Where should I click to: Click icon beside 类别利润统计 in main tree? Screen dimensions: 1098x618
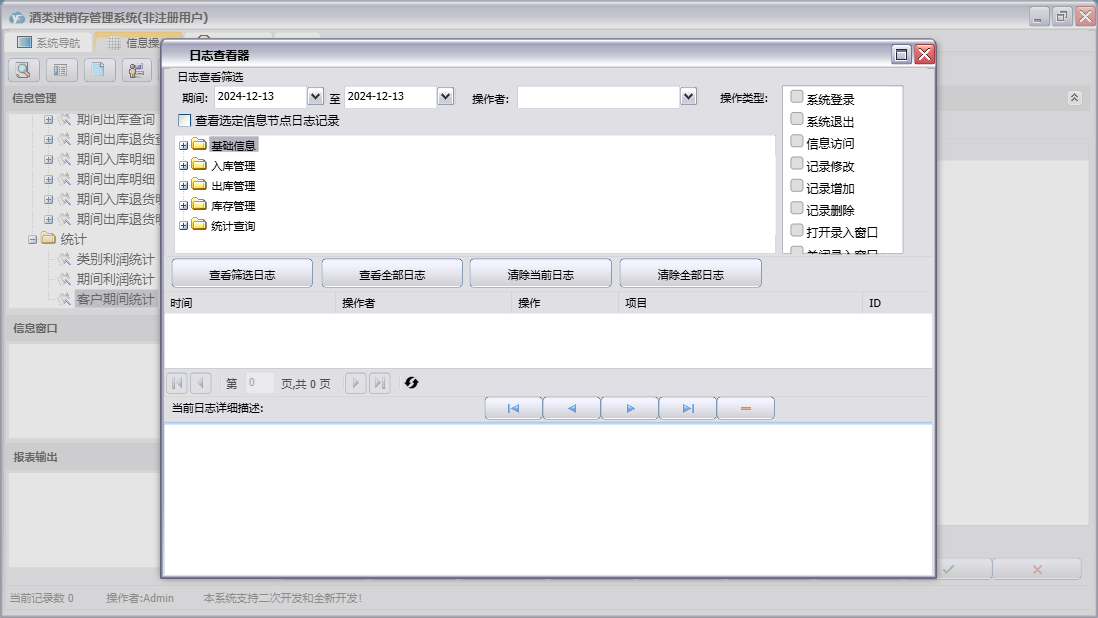pyautogui.click(x=64, y=259)
